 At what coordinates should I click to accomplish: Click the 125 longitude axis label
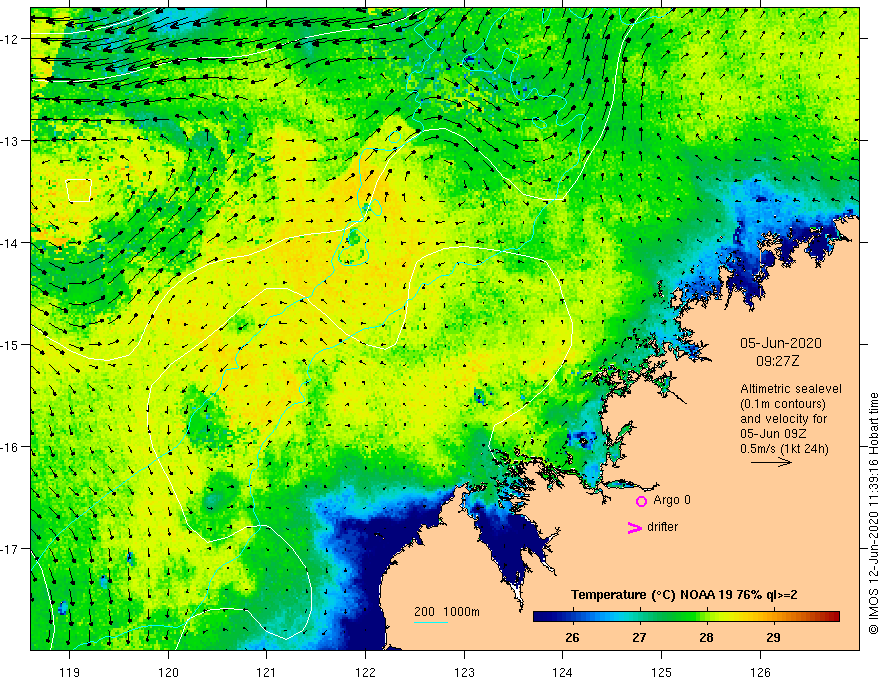(662, 672)
